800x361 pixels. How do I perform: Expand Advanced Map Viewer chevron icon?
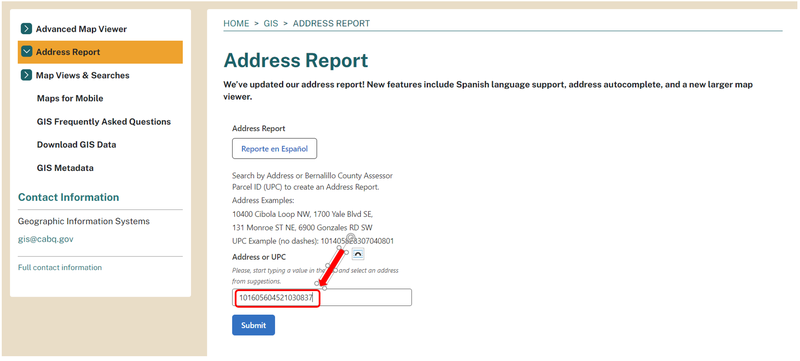[27, 29]
